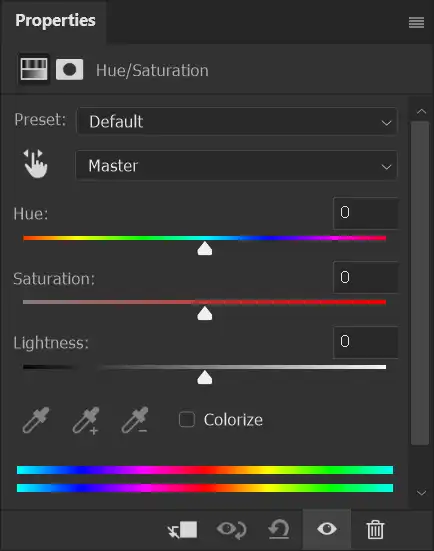Click the Lightness label

click(x=51, y=343)
